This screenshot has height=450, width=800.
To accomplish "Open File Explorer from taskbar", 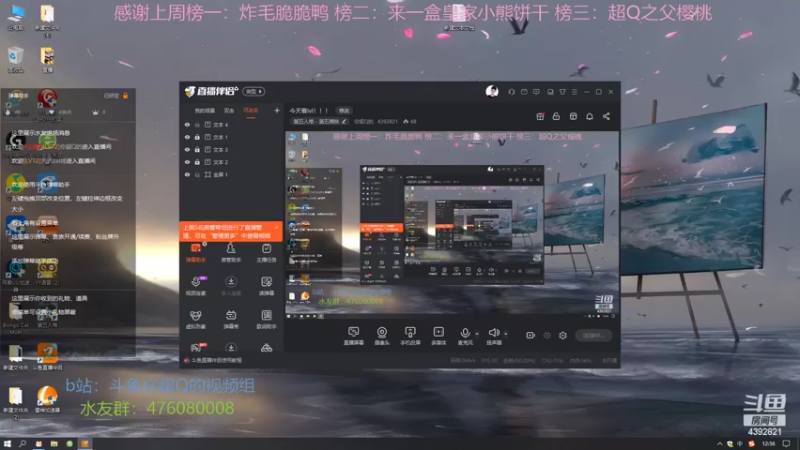I will (x=54, y=444).
